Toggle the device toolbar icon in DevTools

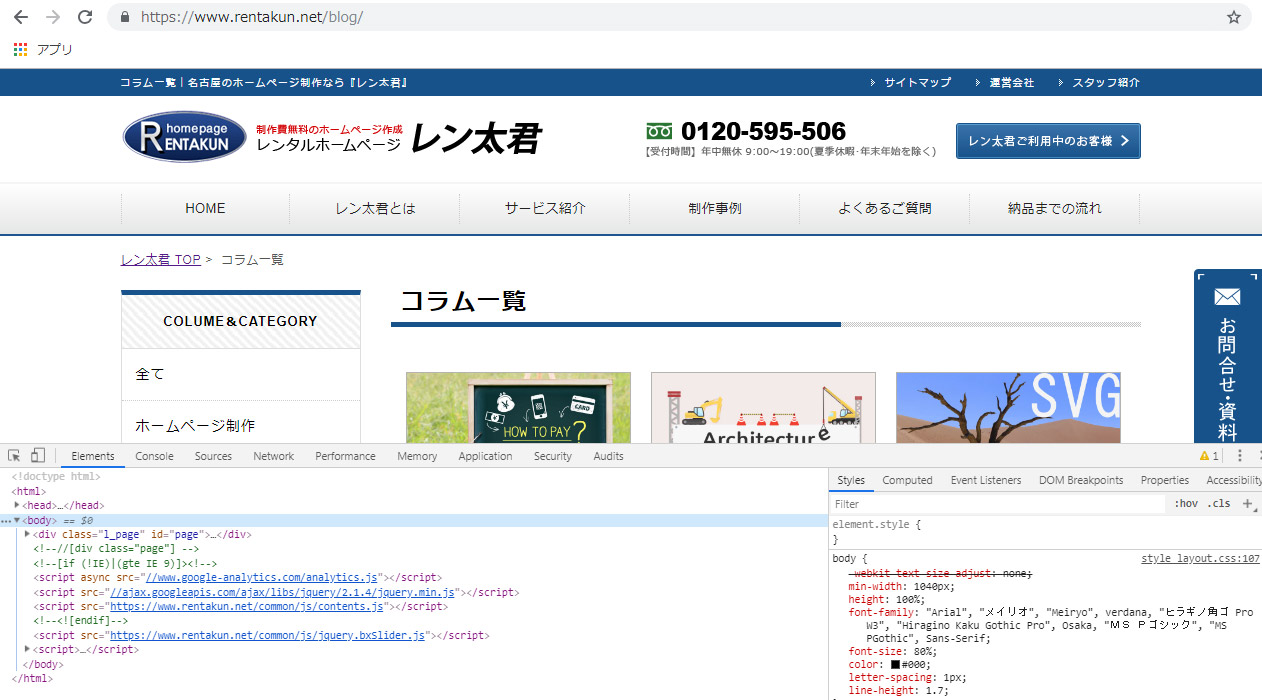point(37,456)
